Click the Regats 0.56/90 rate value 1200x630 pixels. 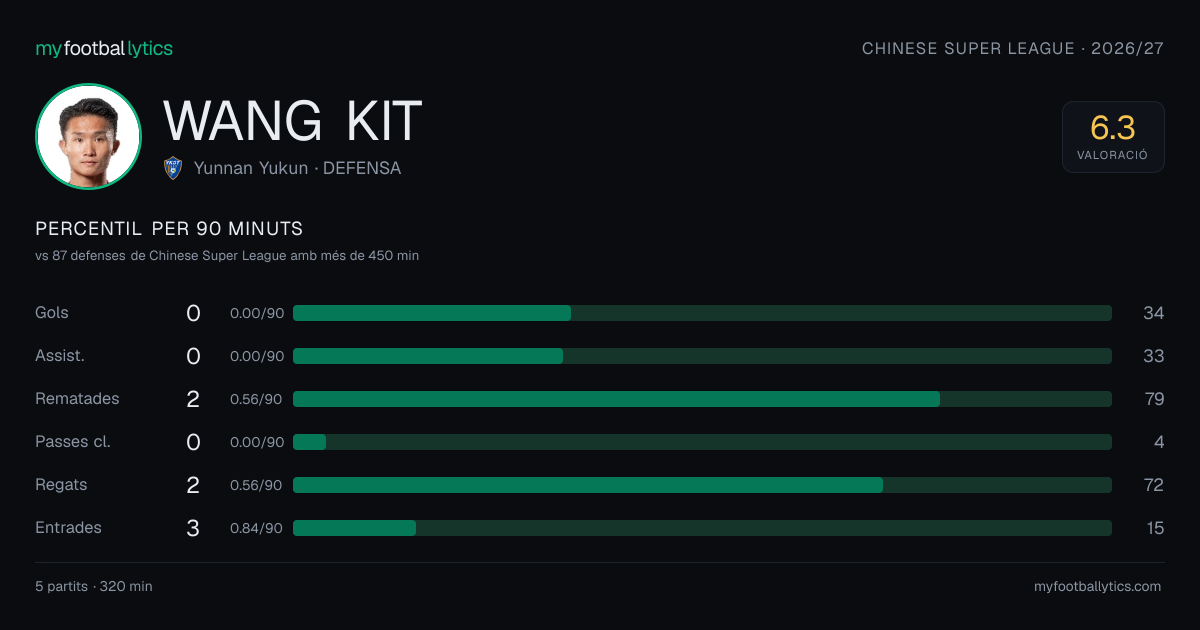pos(256,485)
